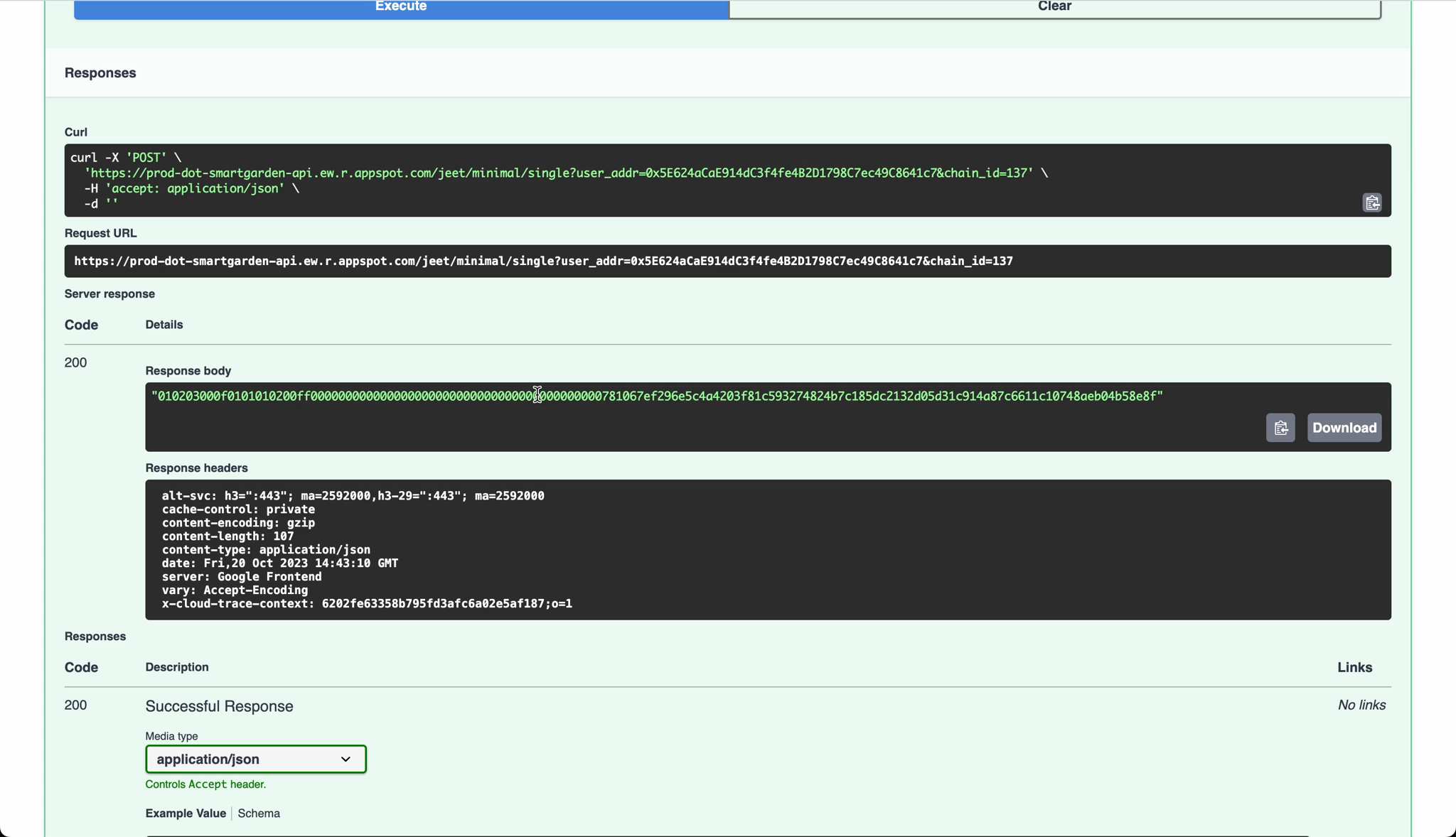The height and width of the screenshot is (837, 1456).
Task: Click the Controls Accept header note
Action: coord(205,784)
